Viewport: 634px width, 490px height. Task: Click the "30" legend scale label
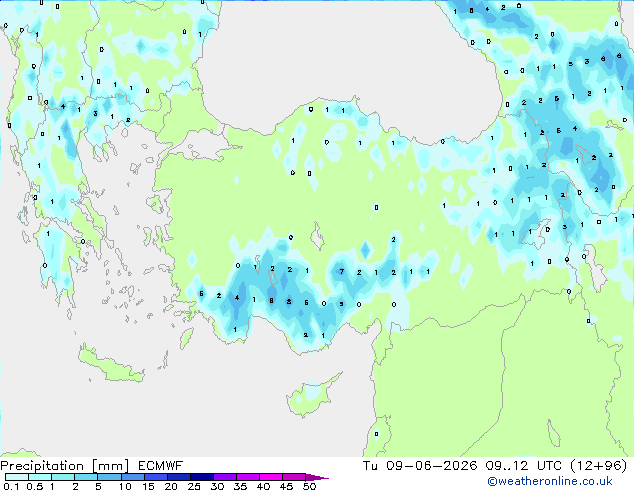(x=217, y=486)
